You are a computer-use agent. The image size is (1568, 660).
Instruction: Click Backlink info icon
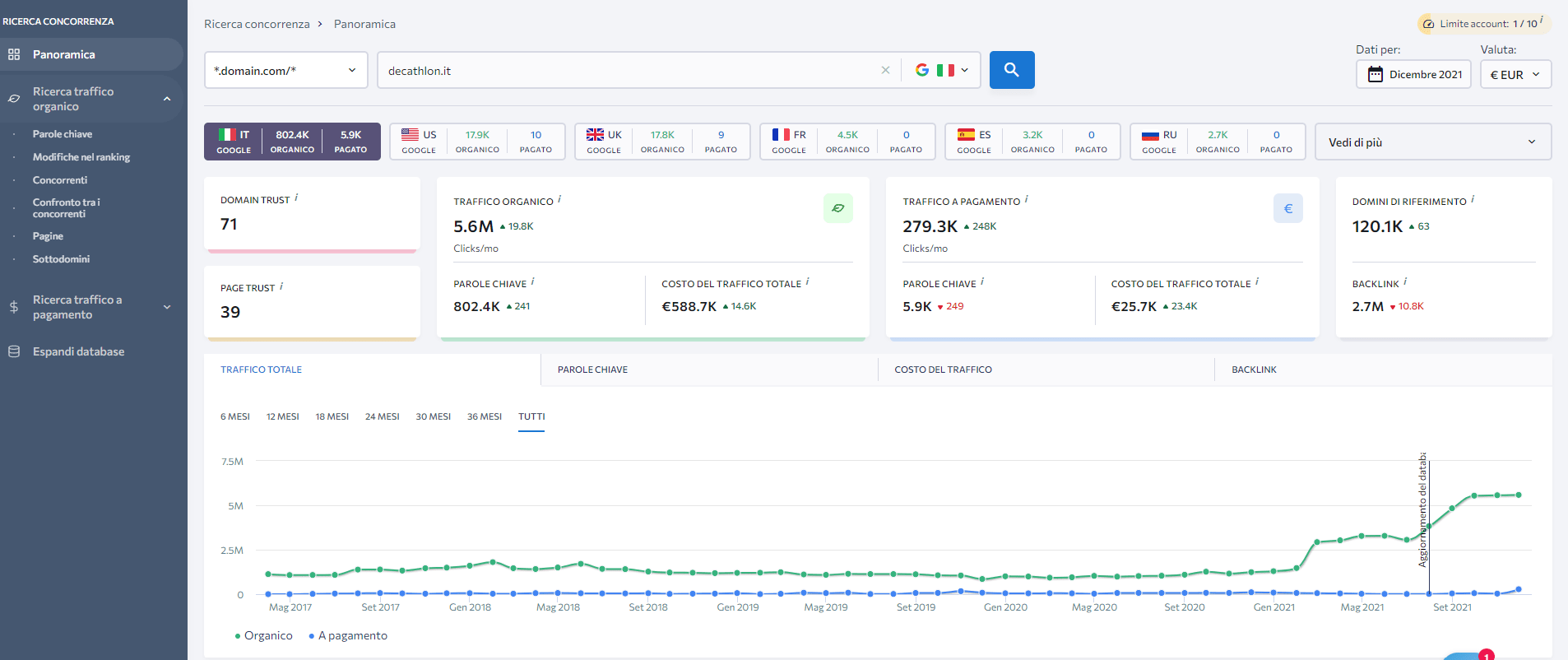[1405, 281]
